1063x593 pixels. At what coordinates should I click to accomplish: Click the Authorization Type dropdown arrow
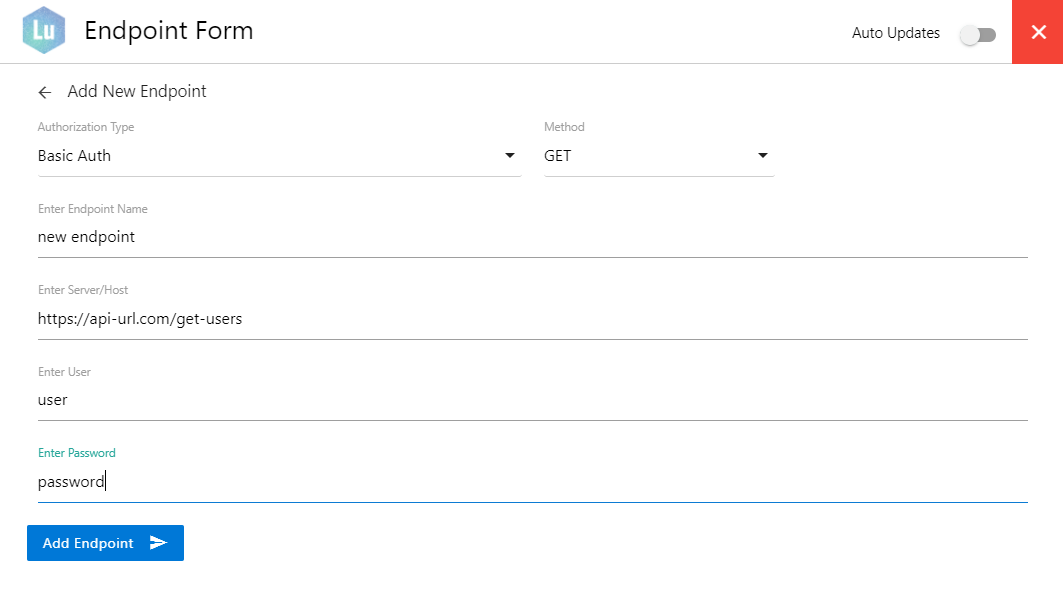pos(510,156)
